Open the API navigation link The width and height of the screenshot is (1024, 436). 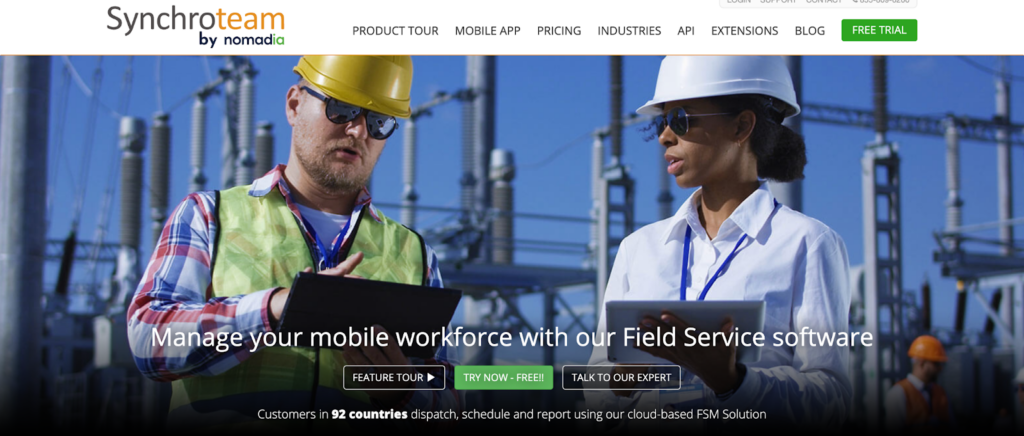(686, 31)
